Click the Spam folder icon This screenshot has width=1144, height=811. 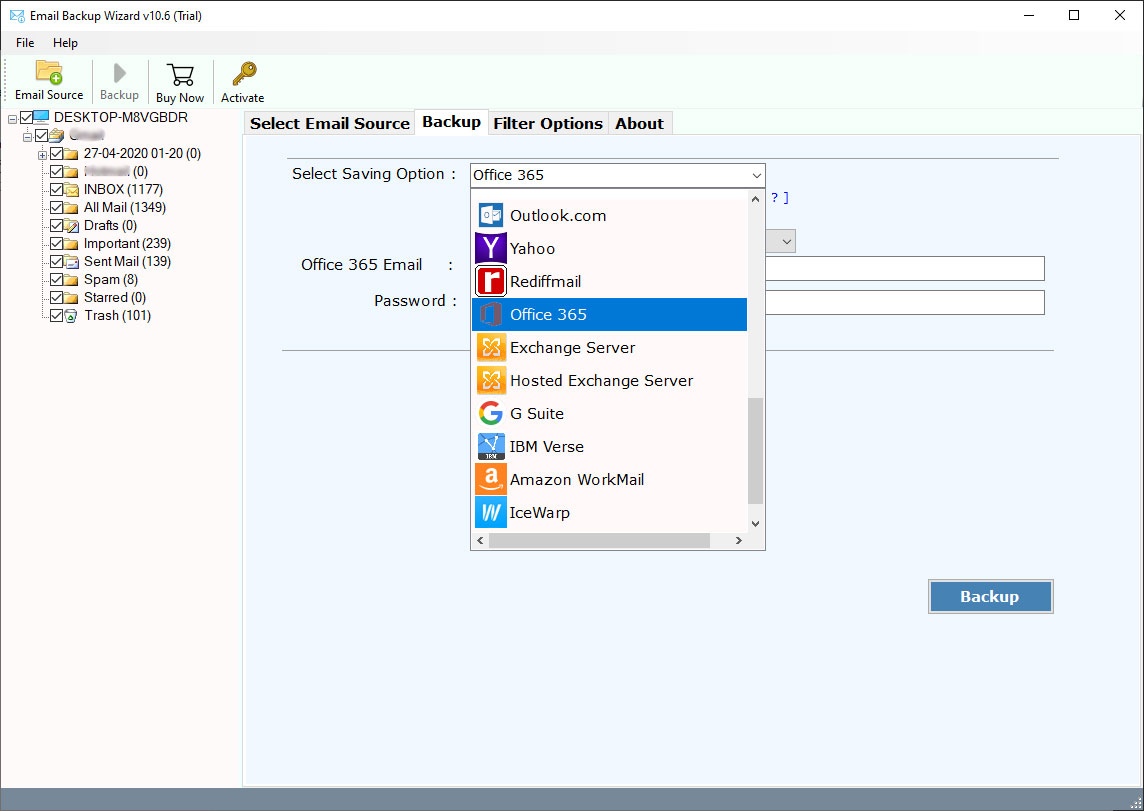tap(71, 279)
